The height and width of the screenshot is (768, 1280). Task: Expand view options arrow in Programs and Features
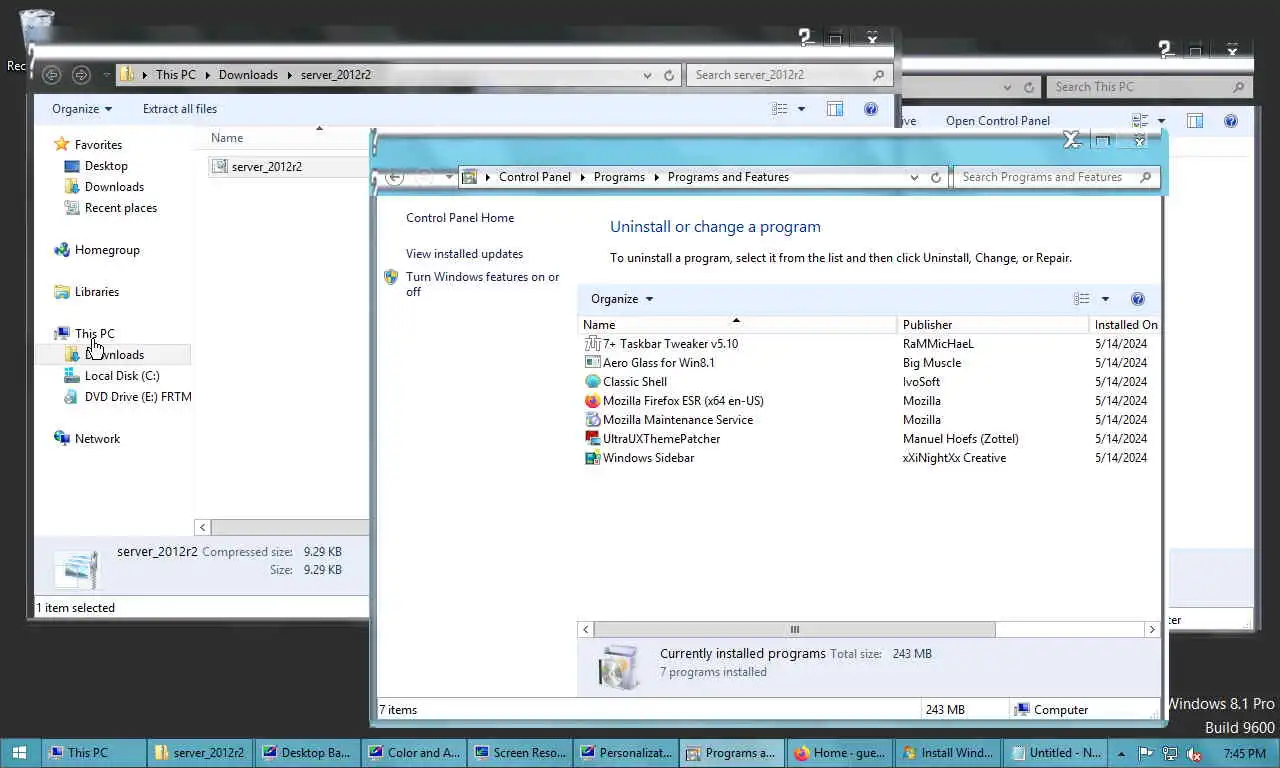(x=1105, y=299)
